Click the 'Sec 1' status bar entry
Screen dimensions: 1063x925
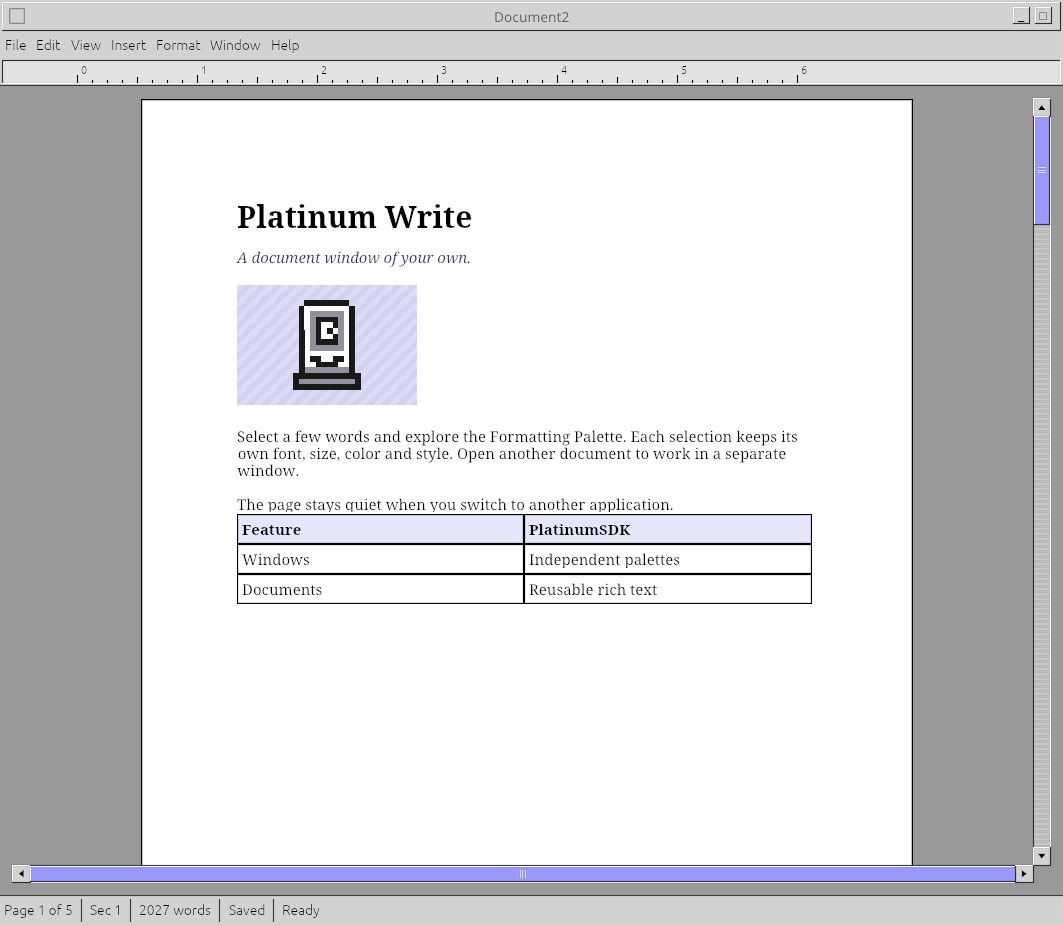click(105, 910)
